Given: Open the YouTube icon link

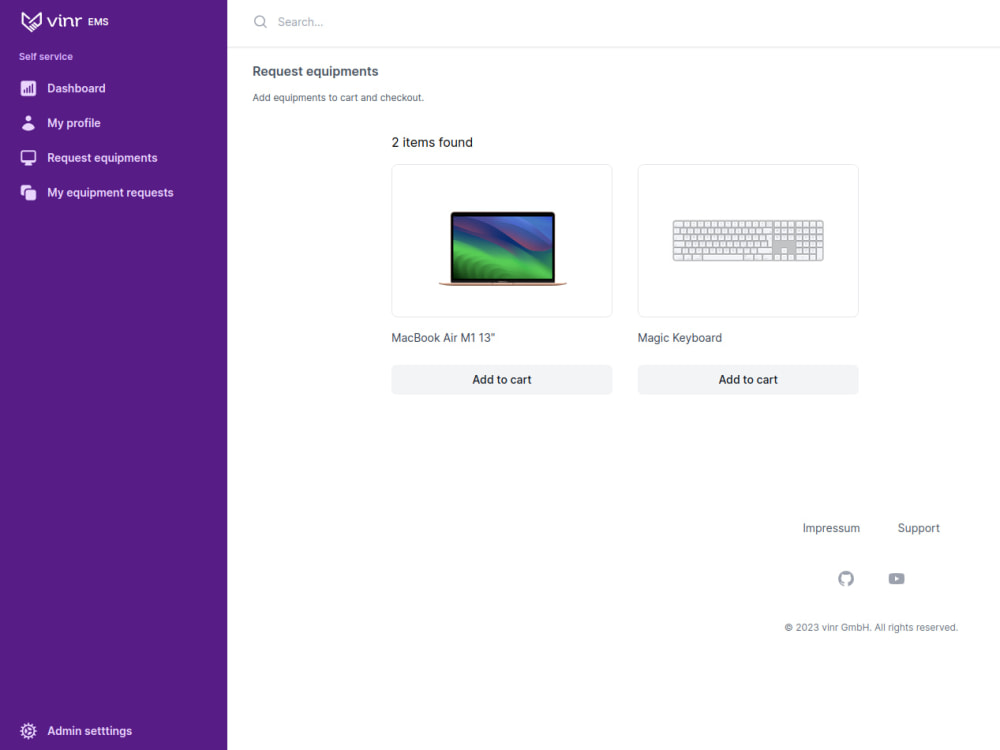Looking at the screenshot, I should pyautogui.click(x=896, y=578).
